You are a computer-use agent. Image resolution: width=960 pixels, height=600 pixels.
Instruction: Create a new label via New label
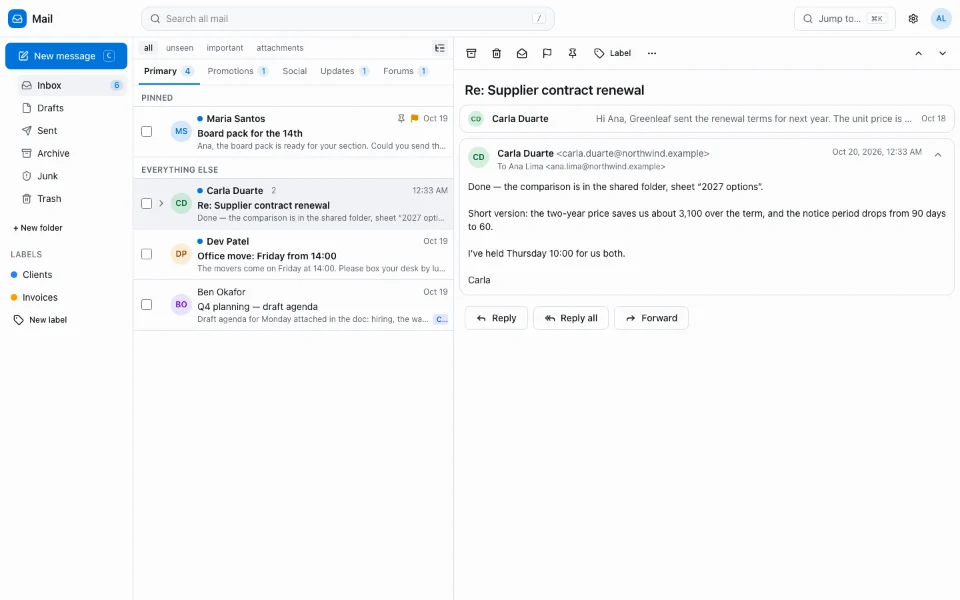pos(40,320)
